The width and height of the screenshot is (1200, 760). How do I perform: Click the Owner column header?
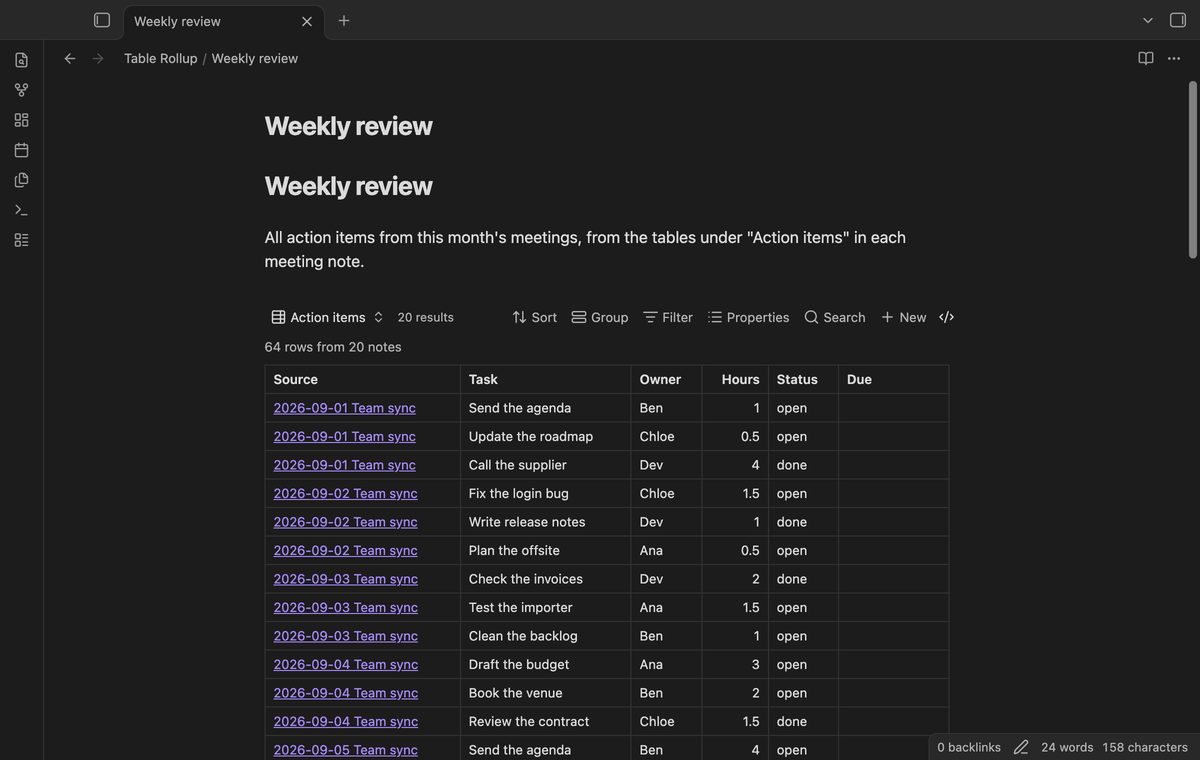[x=666, y=379]
